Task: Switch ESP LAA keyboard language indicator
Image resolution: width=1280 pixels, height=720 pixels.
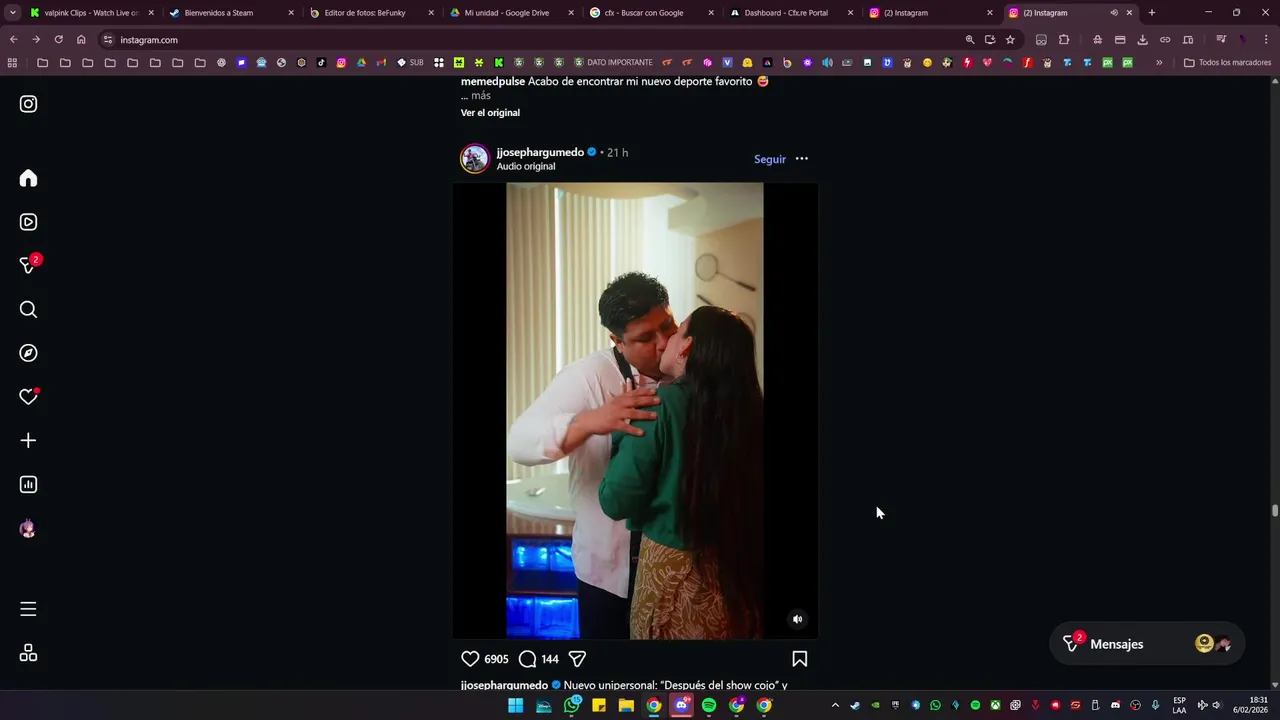Action: (1180, 705)
